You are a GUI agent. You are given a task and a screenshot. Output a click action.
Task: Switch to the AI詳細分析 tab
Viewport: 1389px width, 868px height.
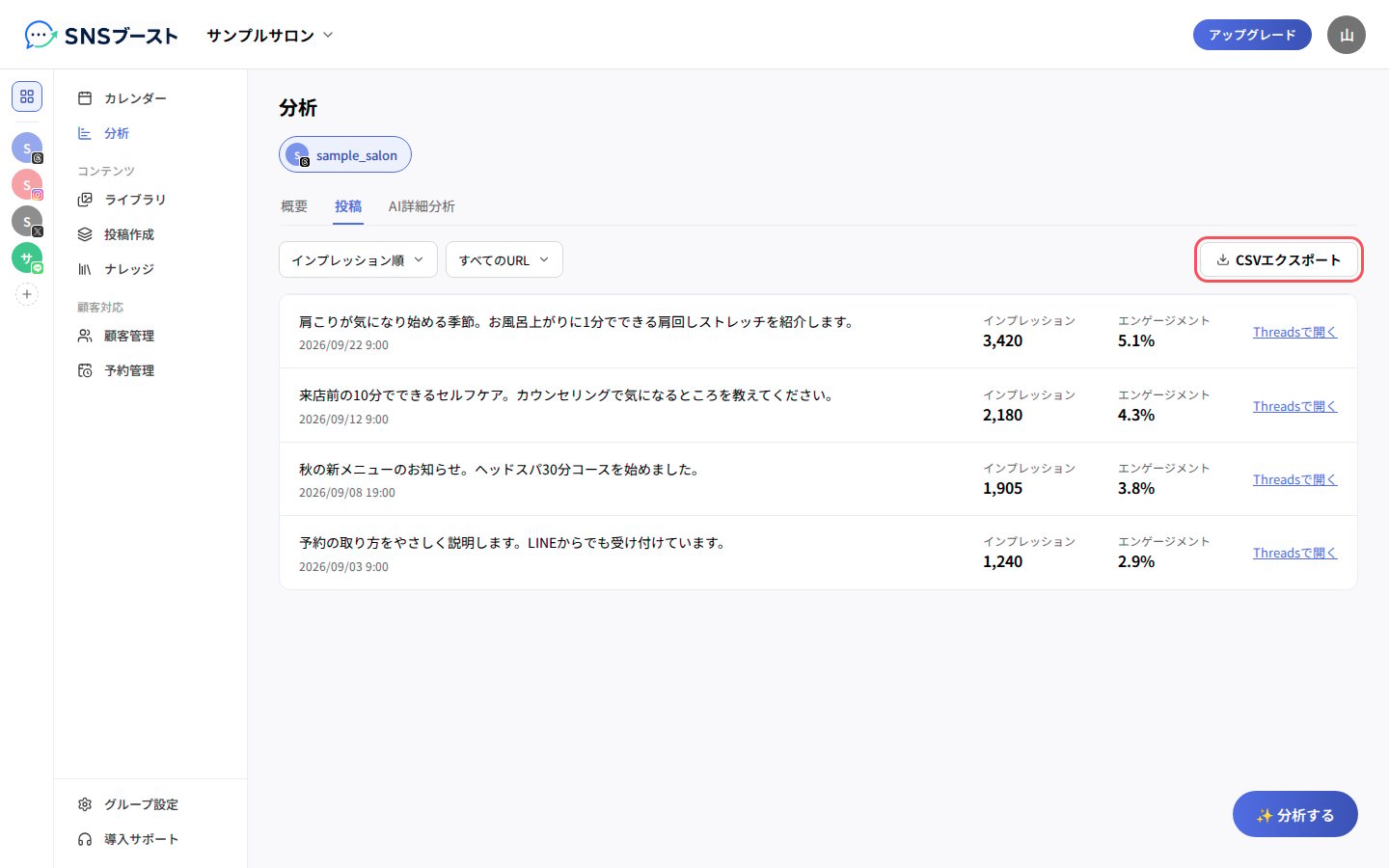(422, 206)
